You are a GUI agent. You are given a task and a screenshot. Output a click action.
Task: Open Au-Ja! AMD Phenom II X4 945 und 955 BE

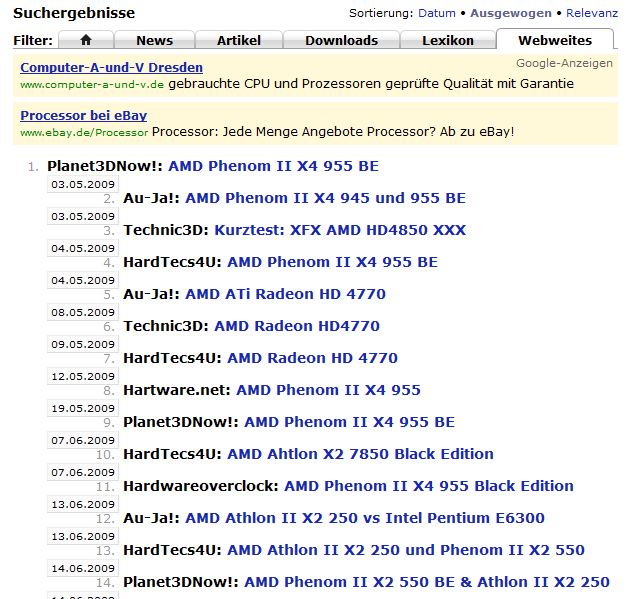325,198
